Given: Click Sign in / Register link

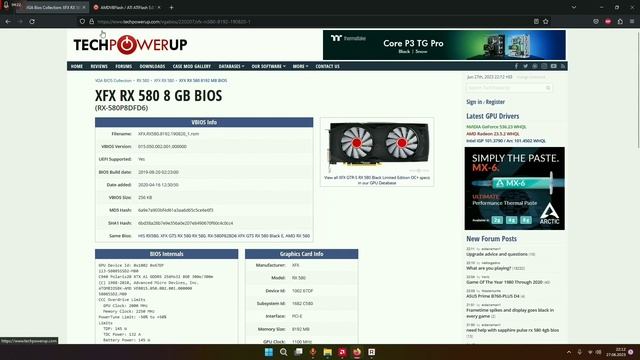Looking at the screenshot, I should (x=485, y=102).
